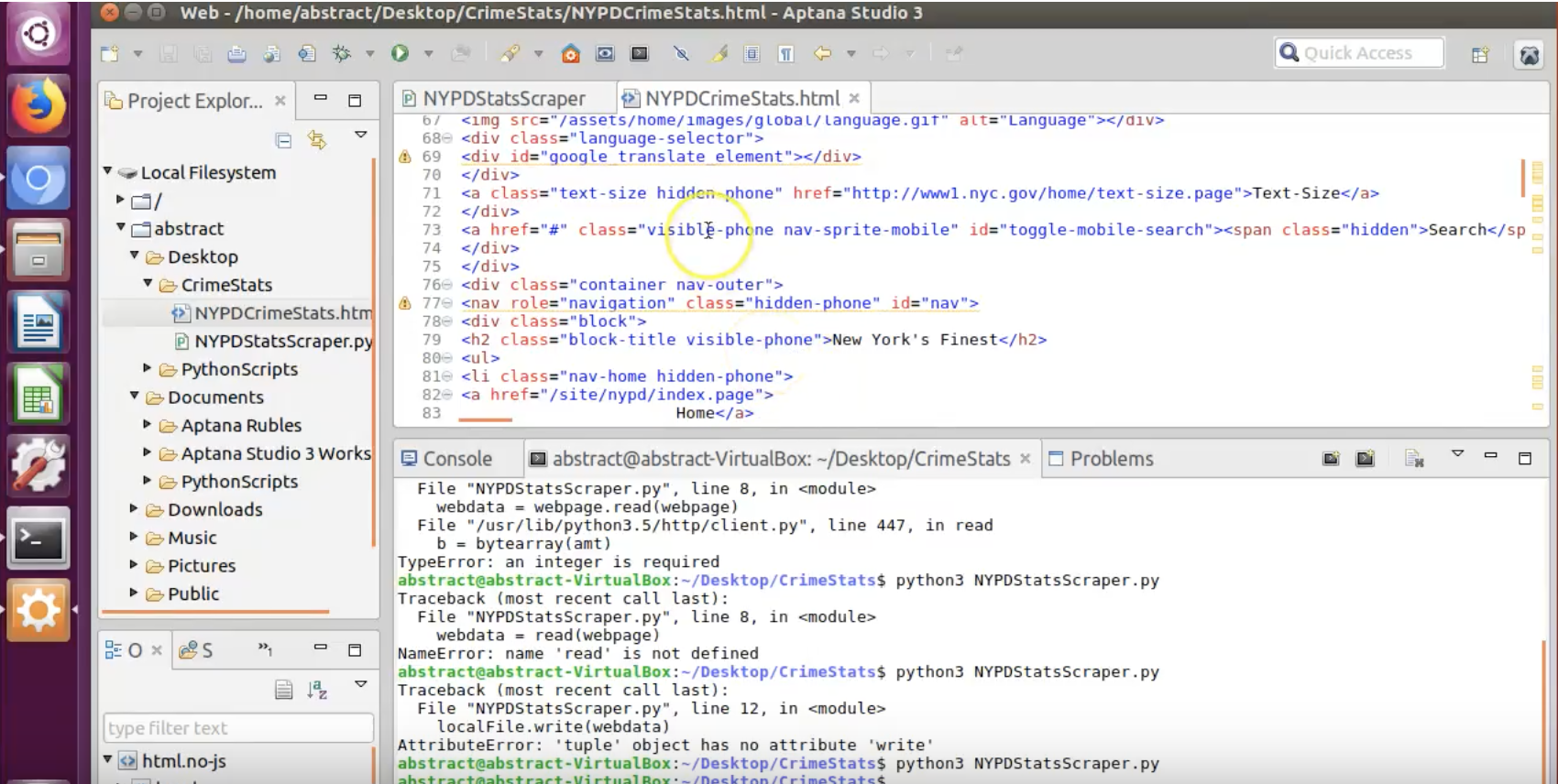
Task: Expand the root slash folder
Action: pos(121,200)
